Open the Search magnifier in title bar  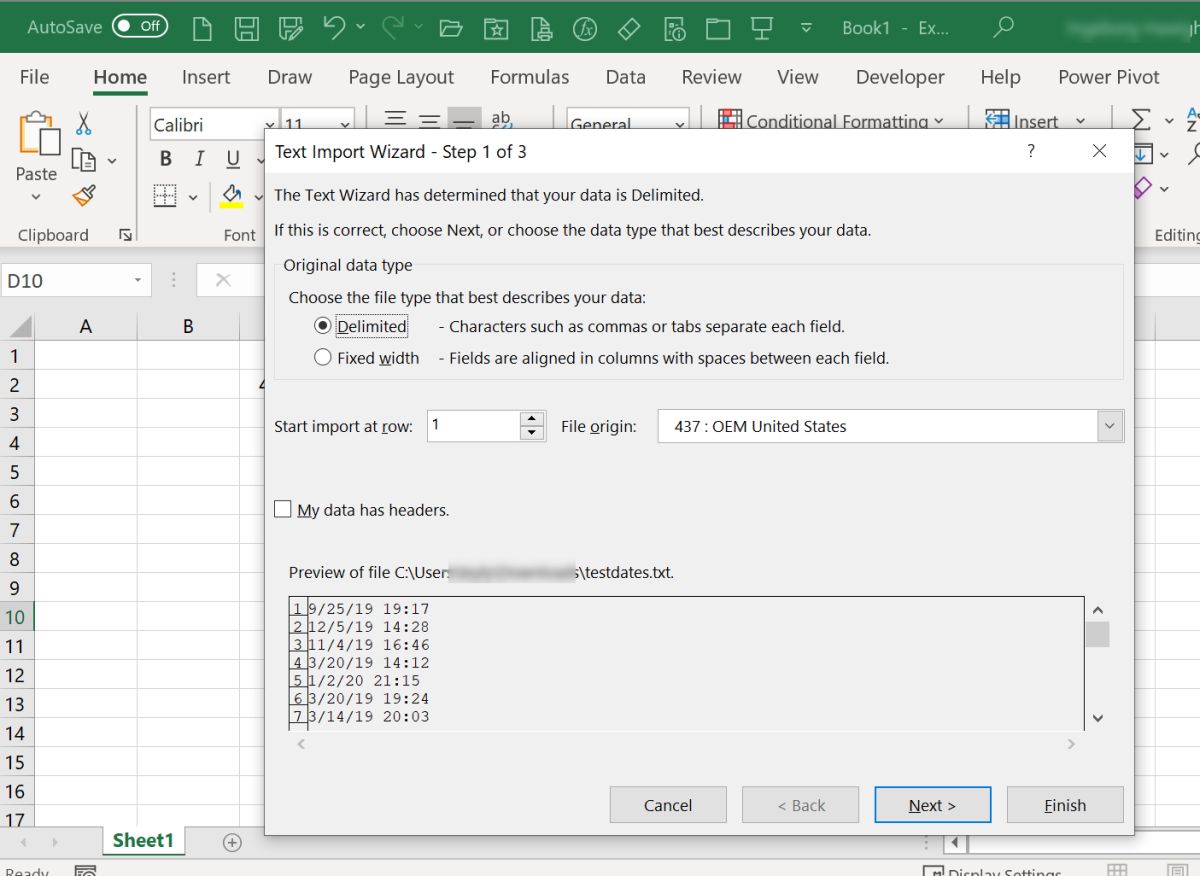coord(1003,28)
